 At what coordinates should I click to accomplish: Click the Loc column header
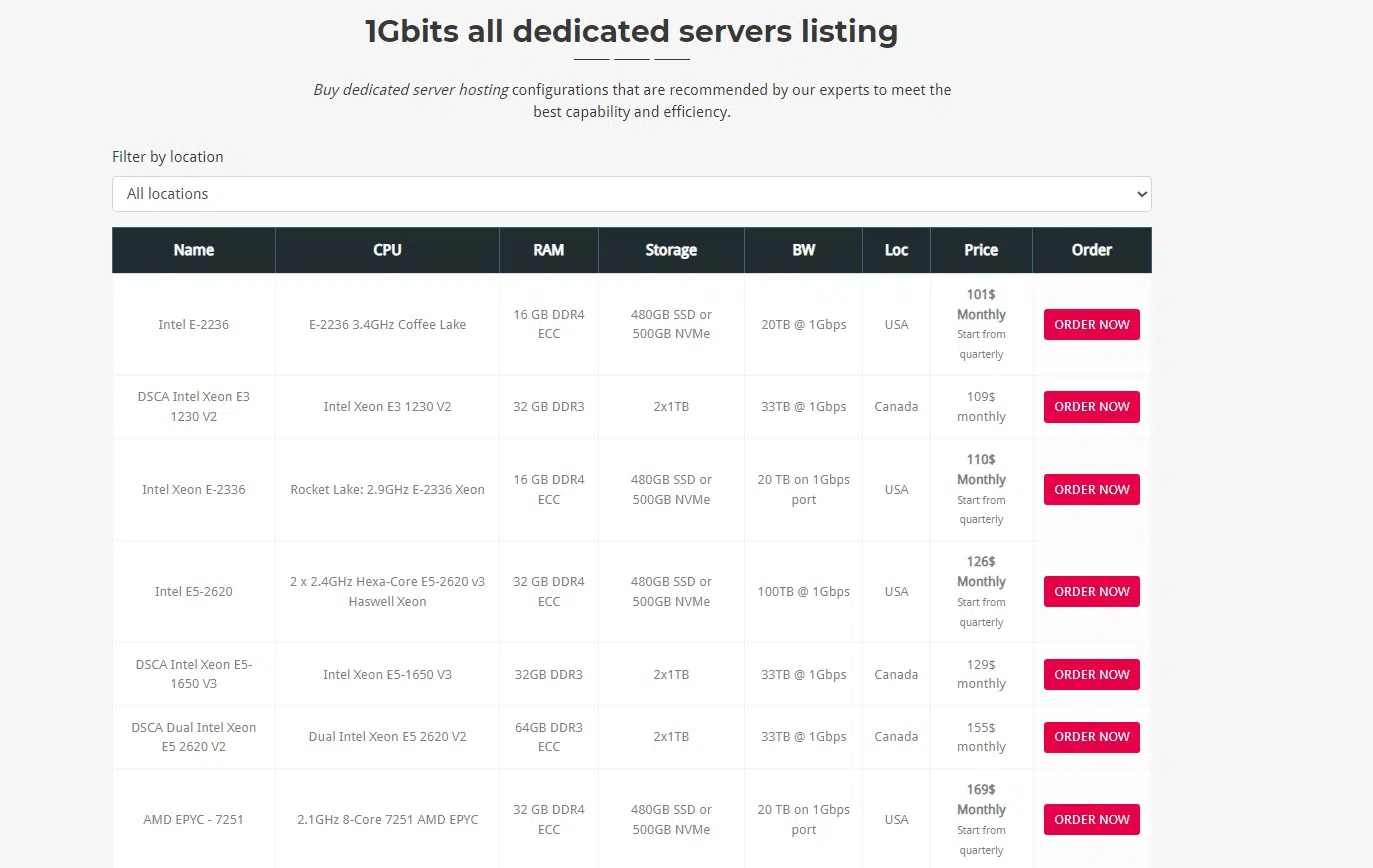896,250
